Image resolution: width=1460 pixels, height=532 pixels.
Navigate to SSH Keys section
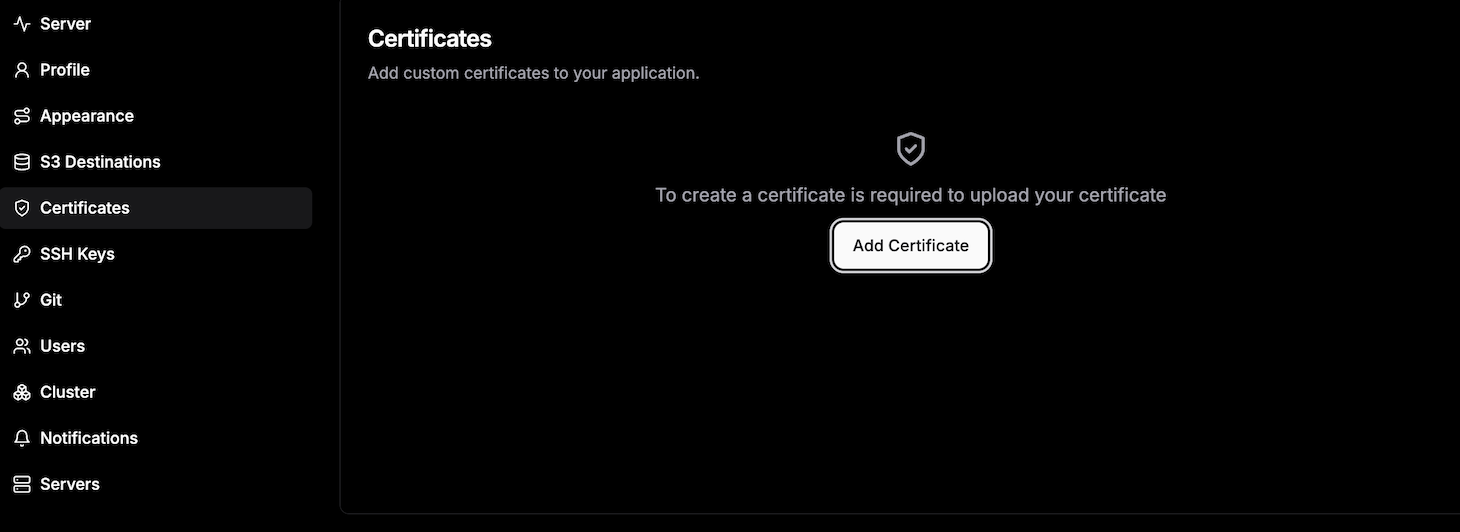pos(77,254)
